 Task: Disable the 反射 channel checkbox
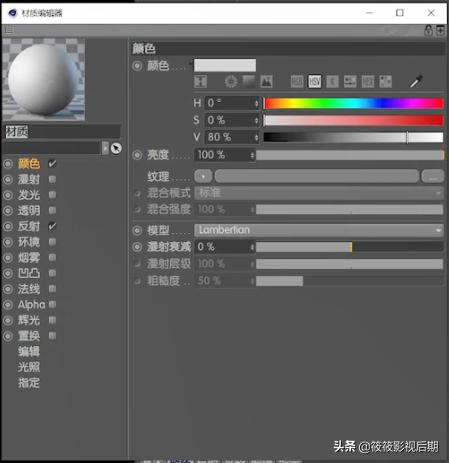(52, 226)
